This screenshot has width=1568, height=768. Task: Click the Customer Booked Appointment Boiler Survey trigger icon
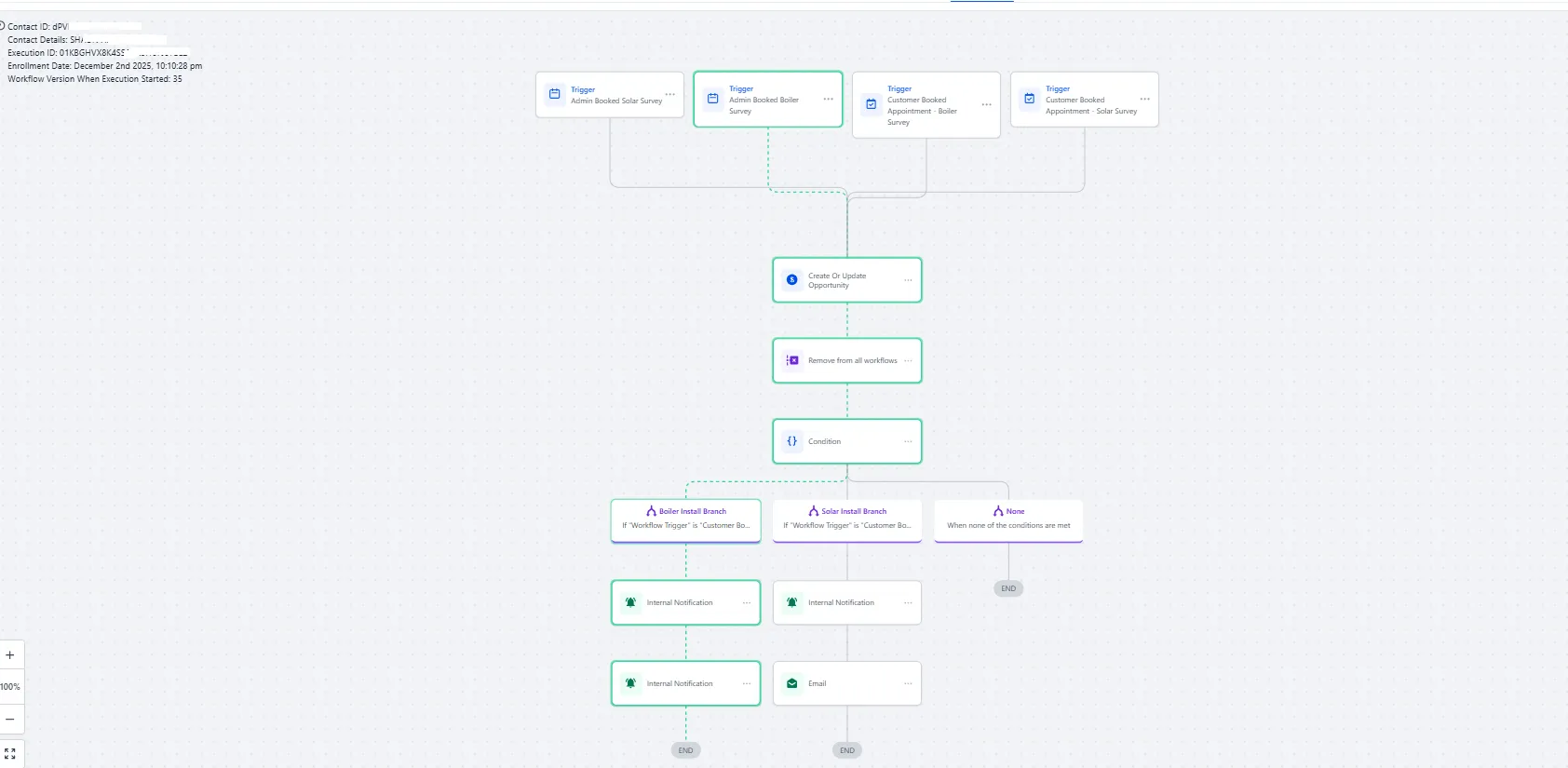[x=872, y=104]
